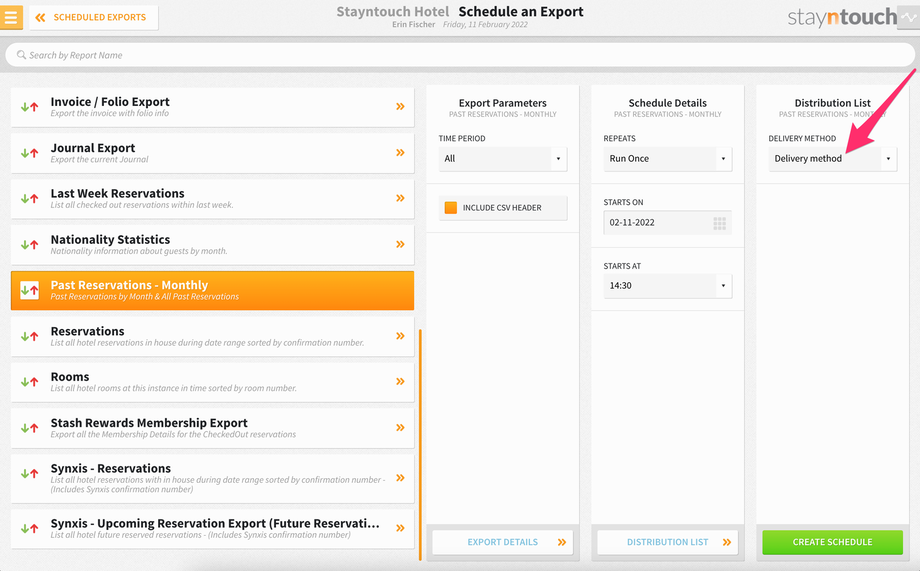Click the Distribution List button
Screen dimensions: 920x571
click(x=668, y=542)
